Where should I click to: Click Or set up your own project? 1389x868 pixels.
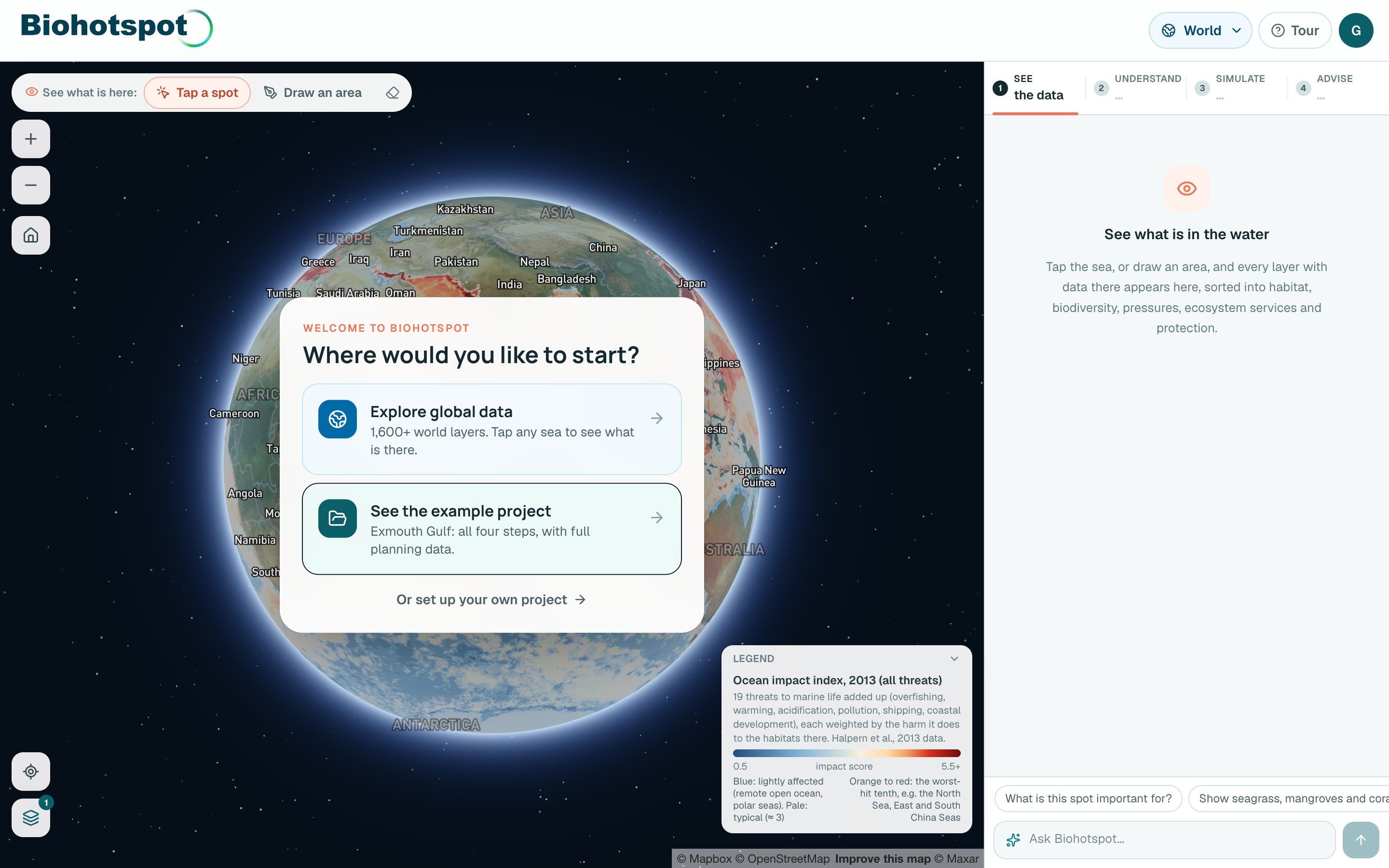click(491, 600)
